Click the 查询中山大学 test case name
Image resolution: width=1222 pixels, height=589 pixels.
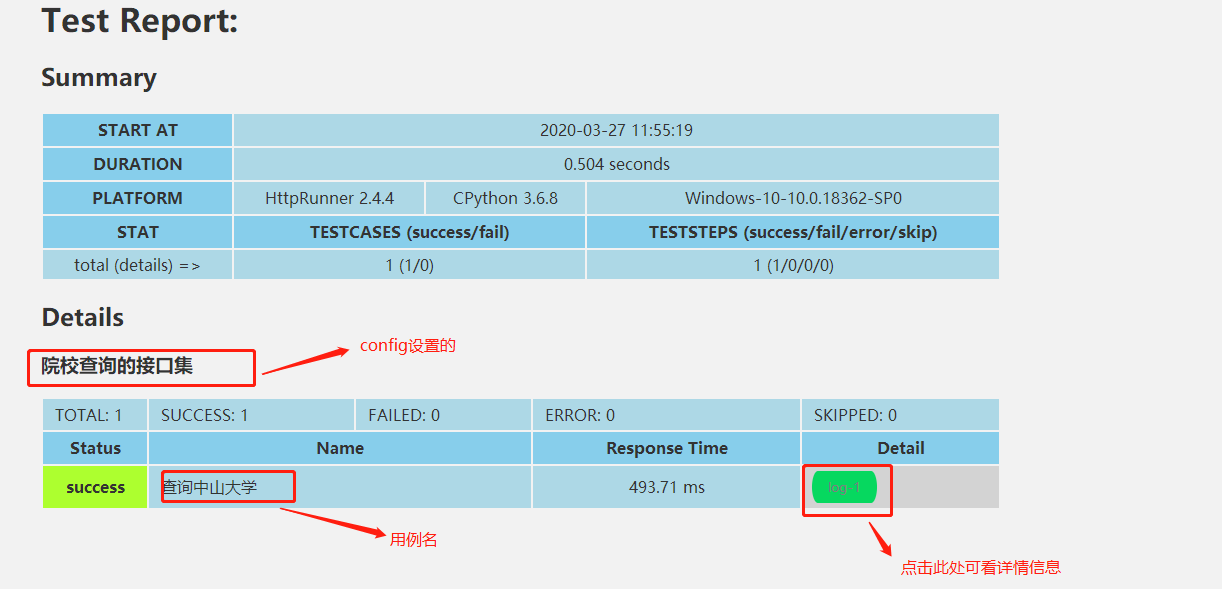(x=226, y=486)
